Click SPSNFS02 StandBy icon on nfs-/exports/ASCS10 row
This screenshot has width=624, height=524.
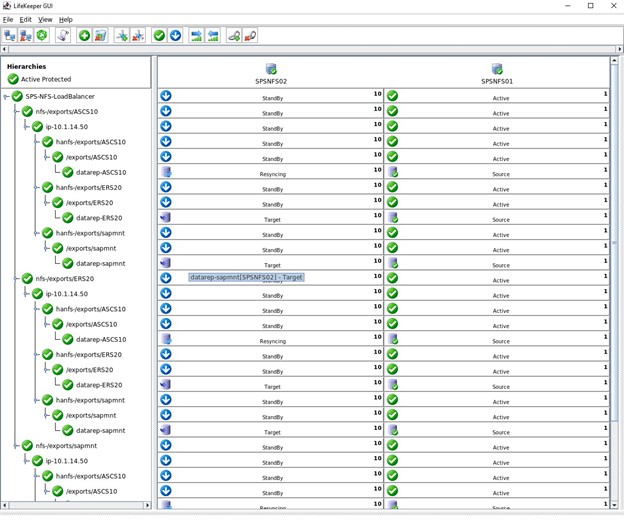[x=166, y=111]
